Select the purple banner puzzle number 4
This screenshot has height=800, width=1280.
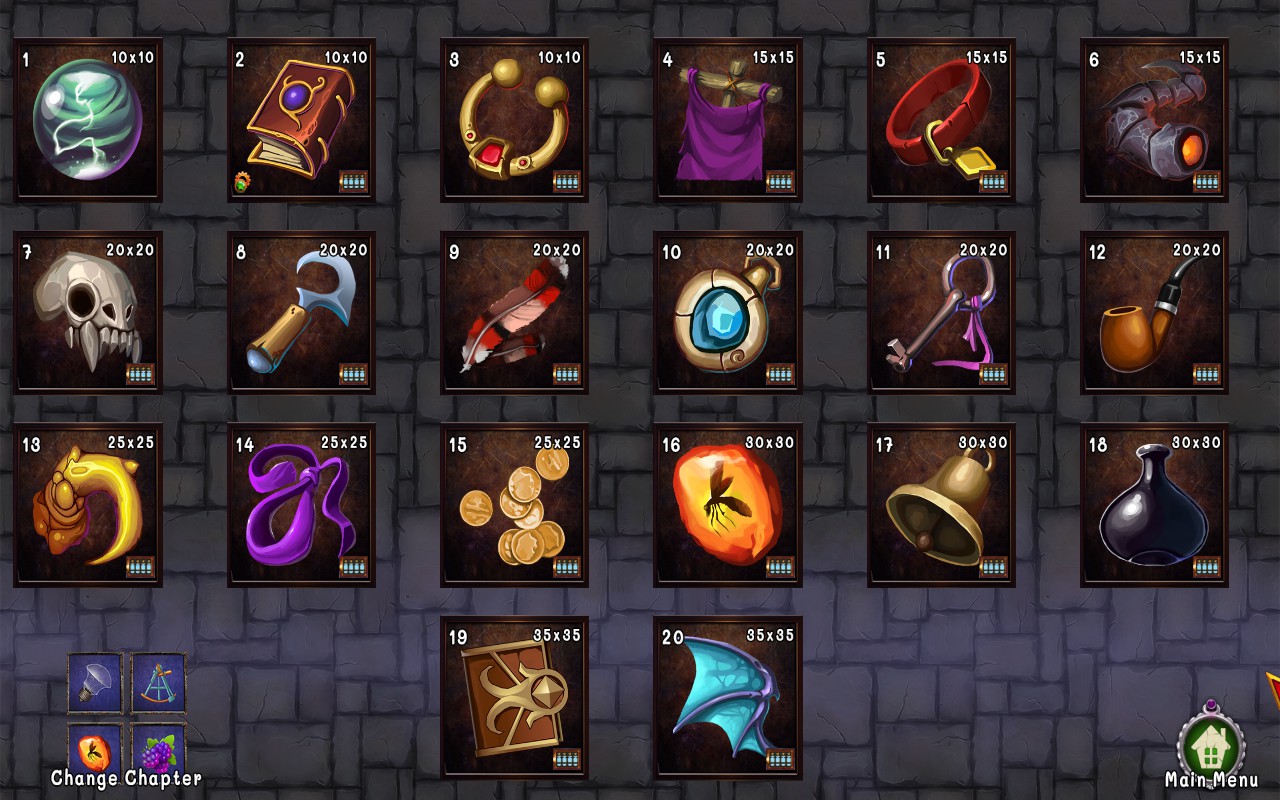[728, 120]
